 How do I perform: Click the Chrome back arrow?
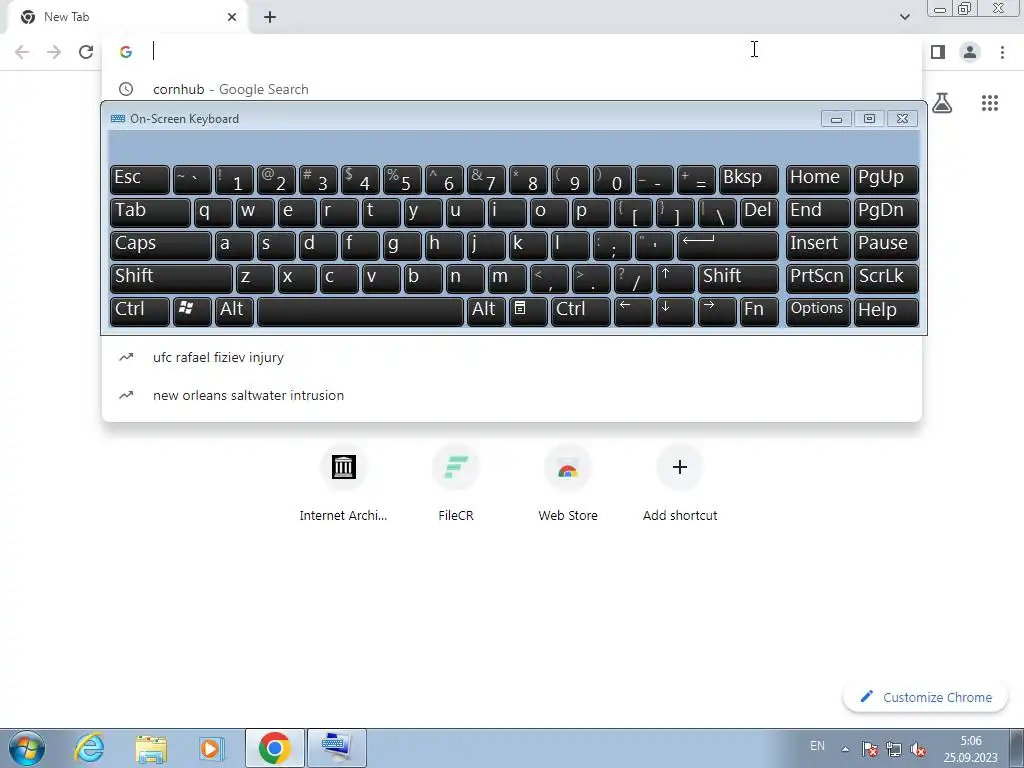pyautogui.click(x=22, y=52)
